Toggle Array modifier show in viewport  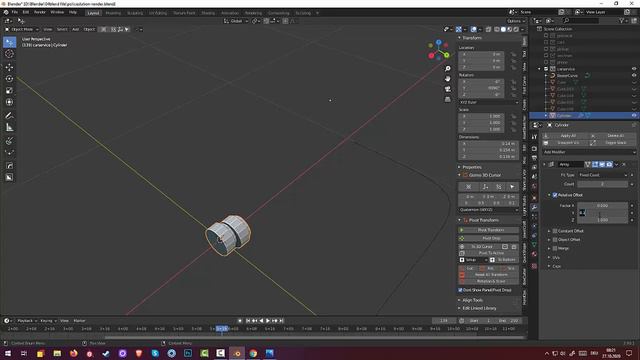(602, 164)
